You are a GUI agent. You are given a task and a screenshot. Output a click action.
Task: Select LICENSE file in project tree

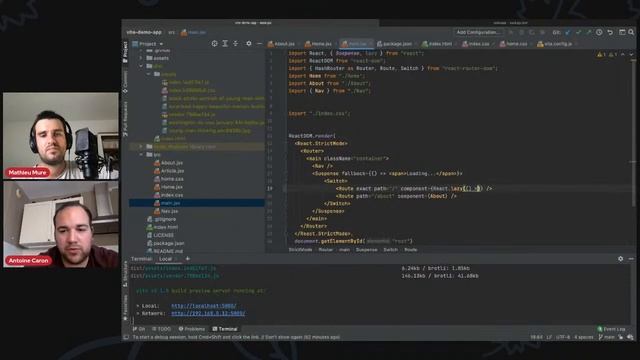[x=160, y=235]
